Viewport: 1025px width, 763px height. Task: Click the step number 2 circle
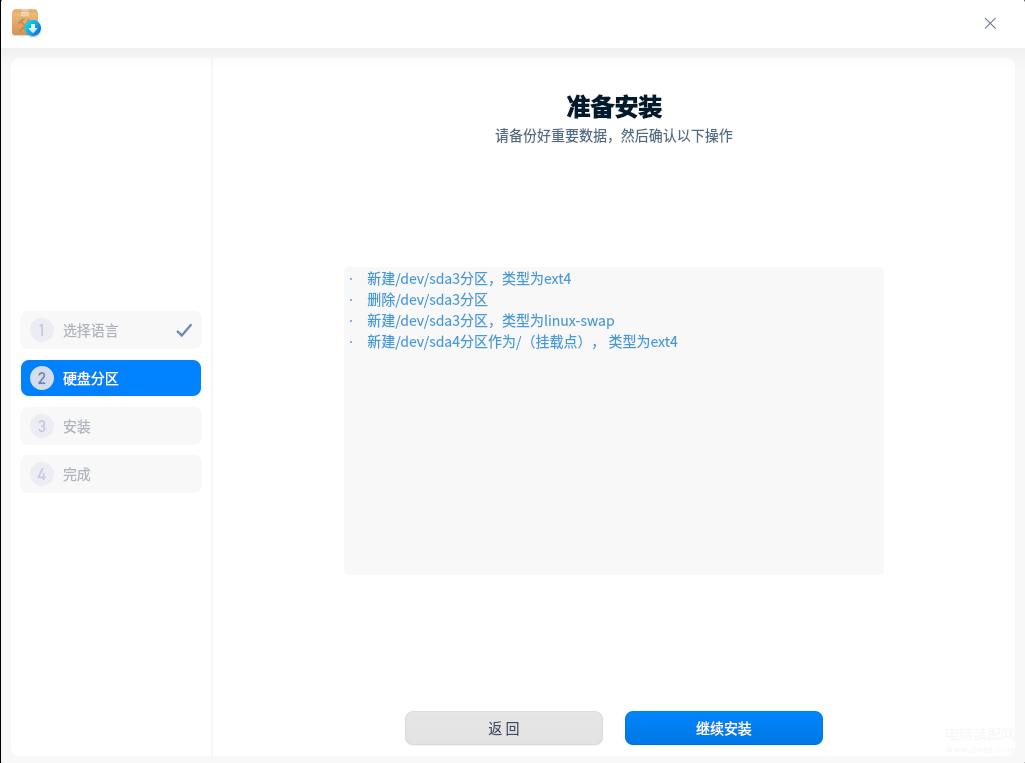pos(42,378)
